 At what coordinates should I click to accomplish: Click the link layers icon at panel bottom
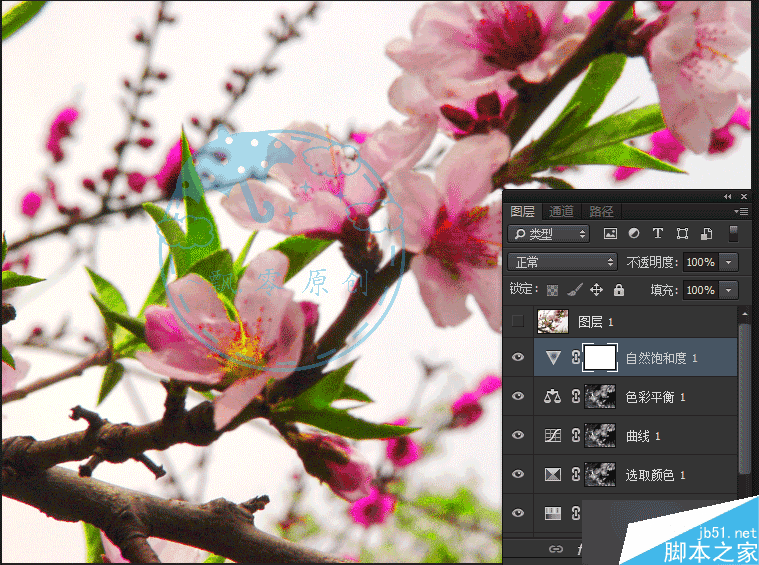556,549
